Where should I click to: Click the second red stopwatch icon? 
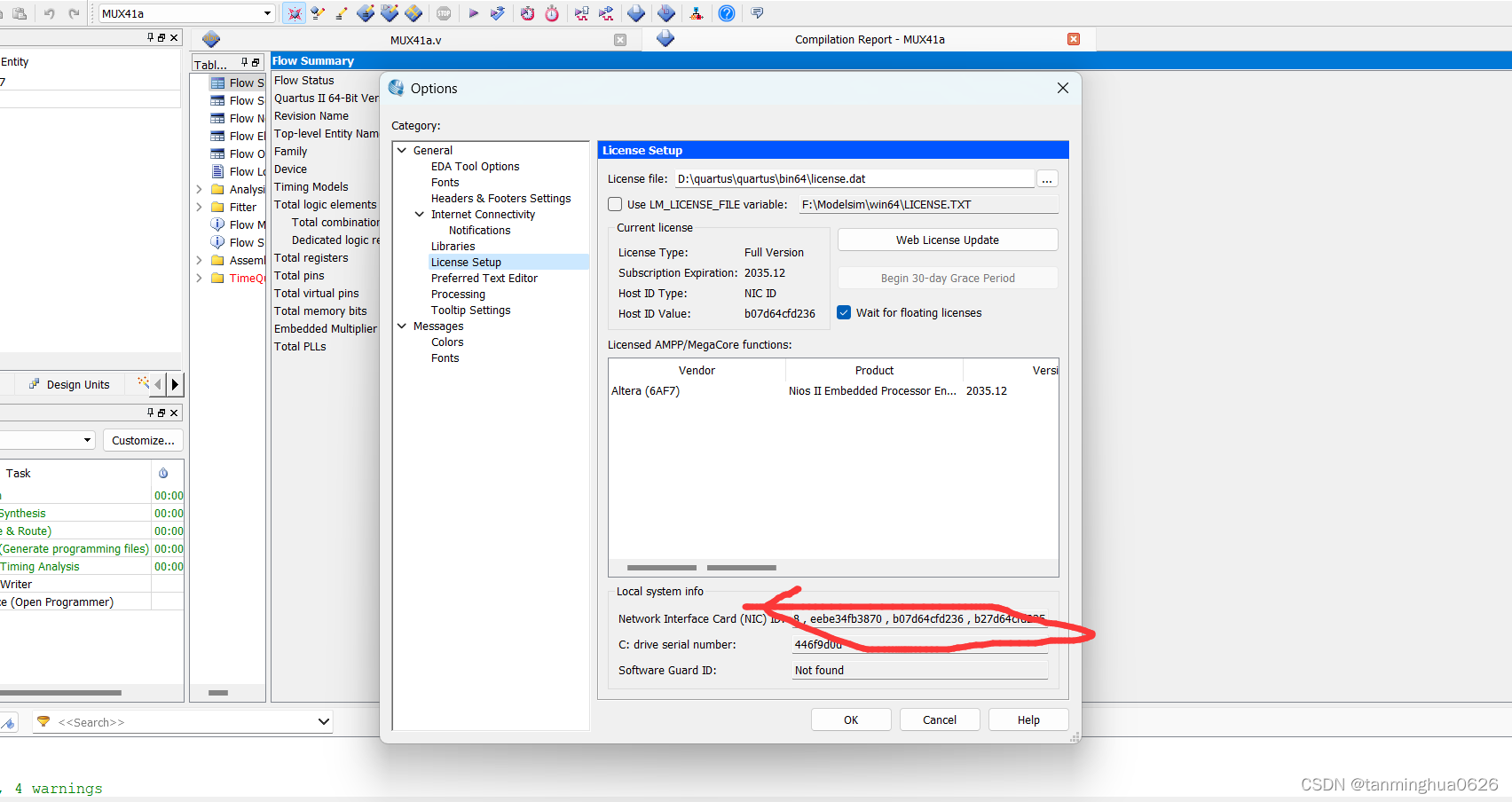(x=552, y=13)
